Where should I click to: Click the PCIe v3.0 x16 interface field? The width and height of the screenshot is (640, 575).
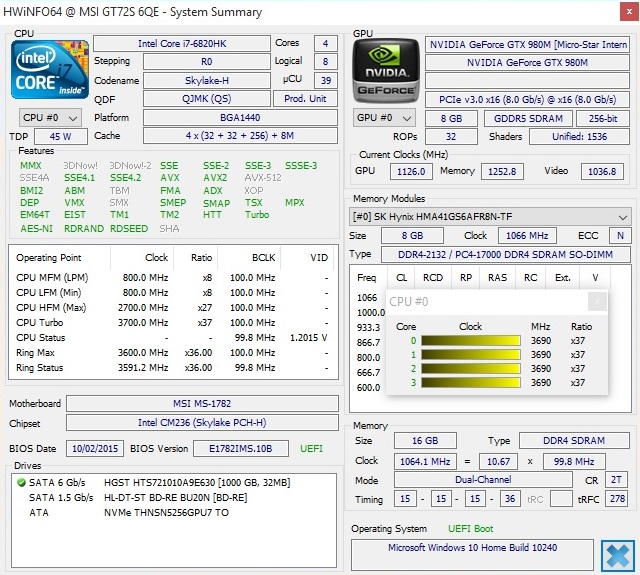pos(527,99)
